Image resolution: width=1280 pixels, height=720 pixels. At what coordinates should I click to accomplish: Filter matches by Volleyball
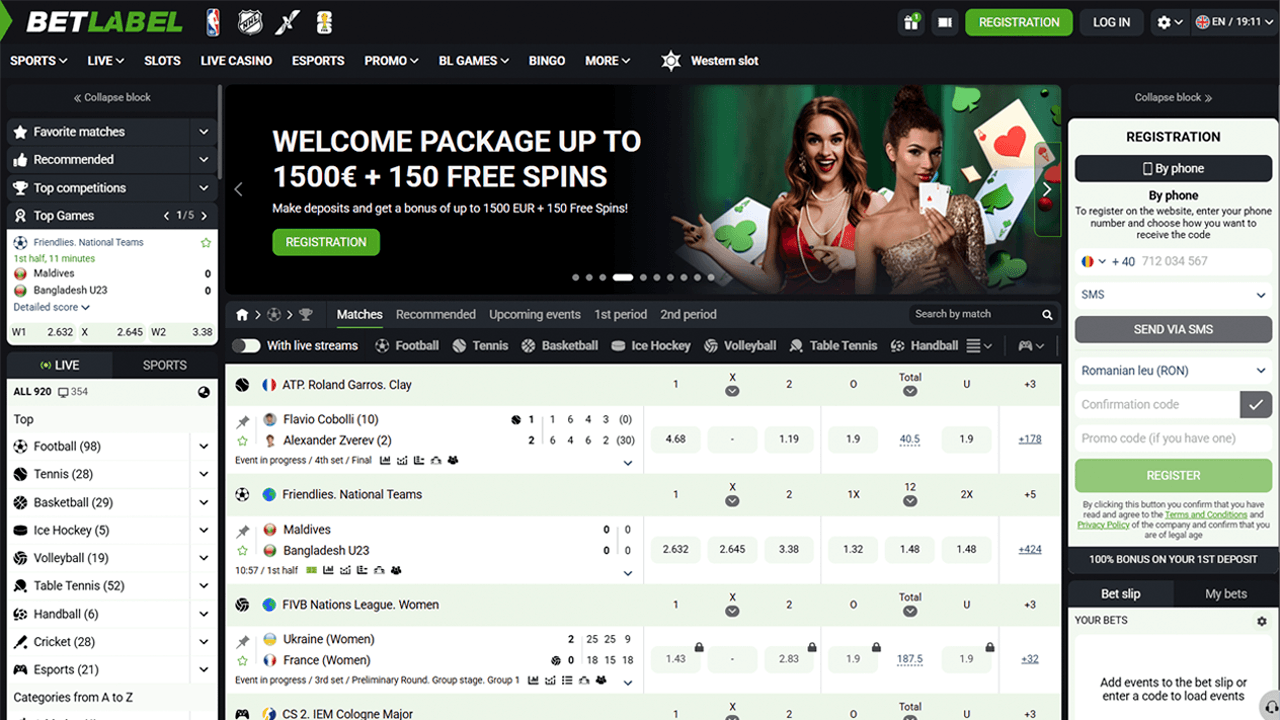click(x=740, y=346)
